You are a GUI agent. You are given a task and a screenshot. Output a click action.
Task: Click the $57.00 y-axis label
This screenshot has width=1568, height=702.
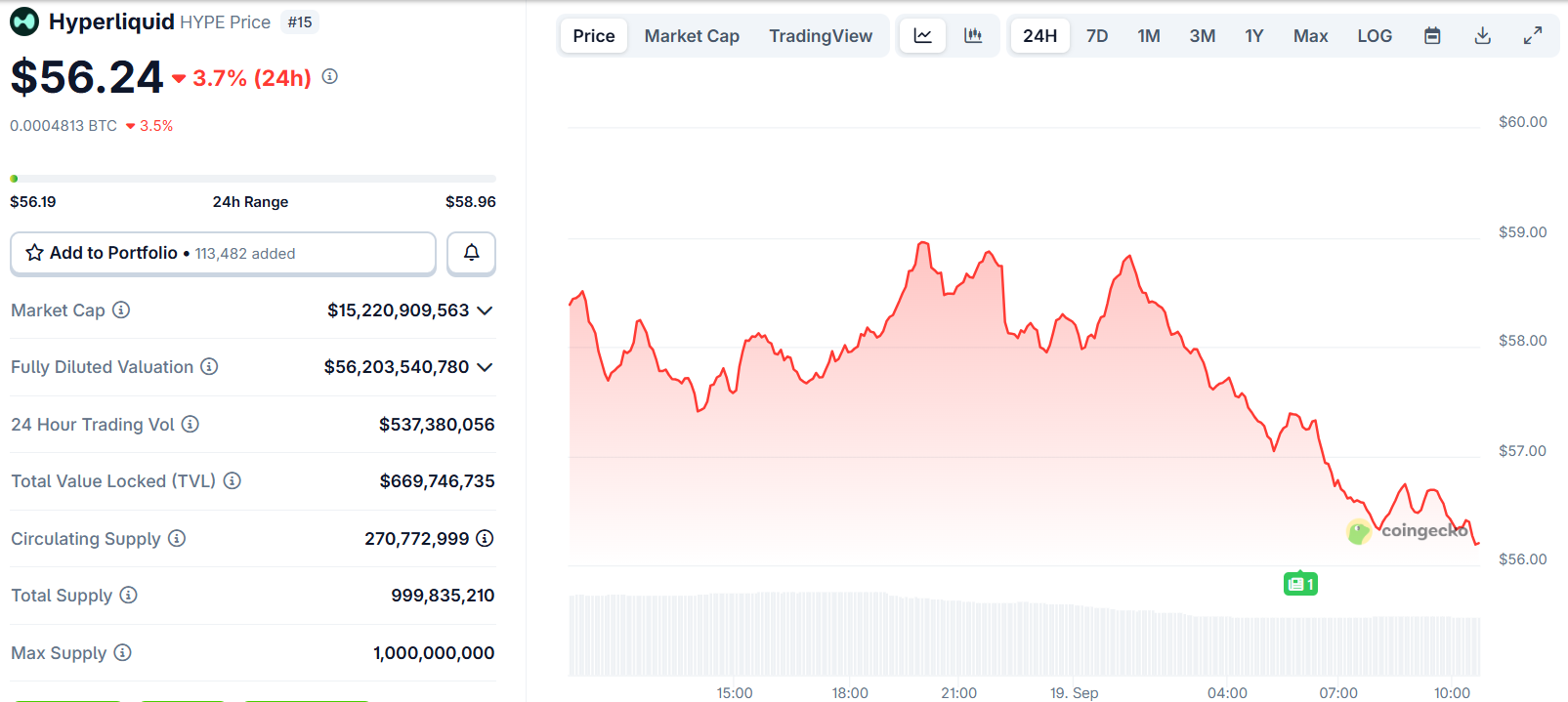[x=1523, y=451]
